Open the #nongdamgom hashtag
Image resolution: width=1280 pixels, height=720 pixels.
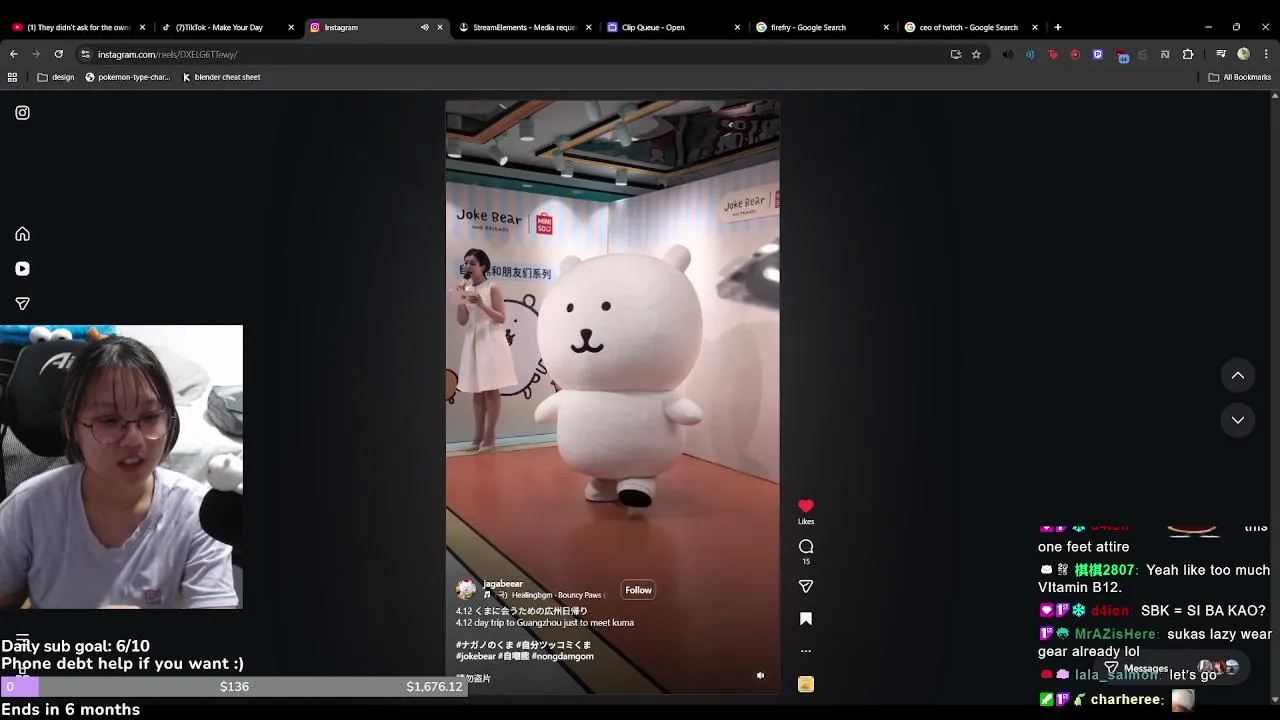pyautogui.click(x=563, y=656)
